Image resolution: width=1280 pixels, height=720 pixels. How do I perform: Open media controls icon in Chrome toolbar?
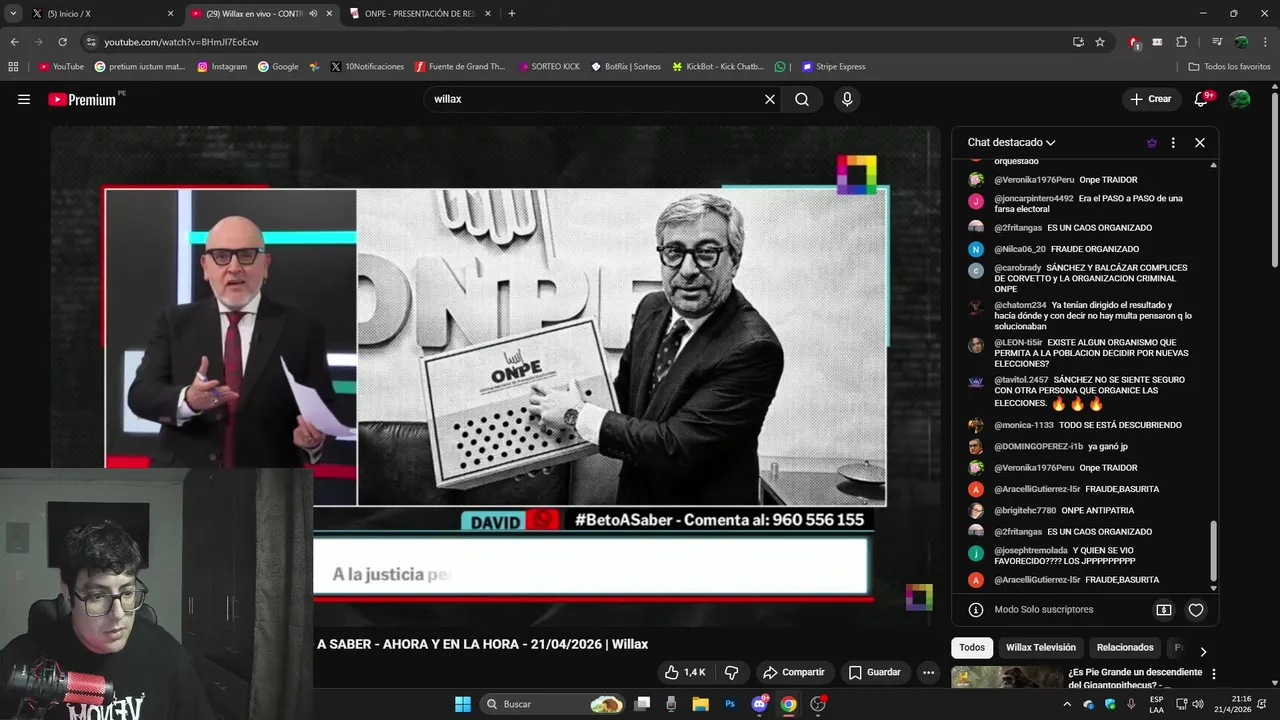tap(1217, 42)
